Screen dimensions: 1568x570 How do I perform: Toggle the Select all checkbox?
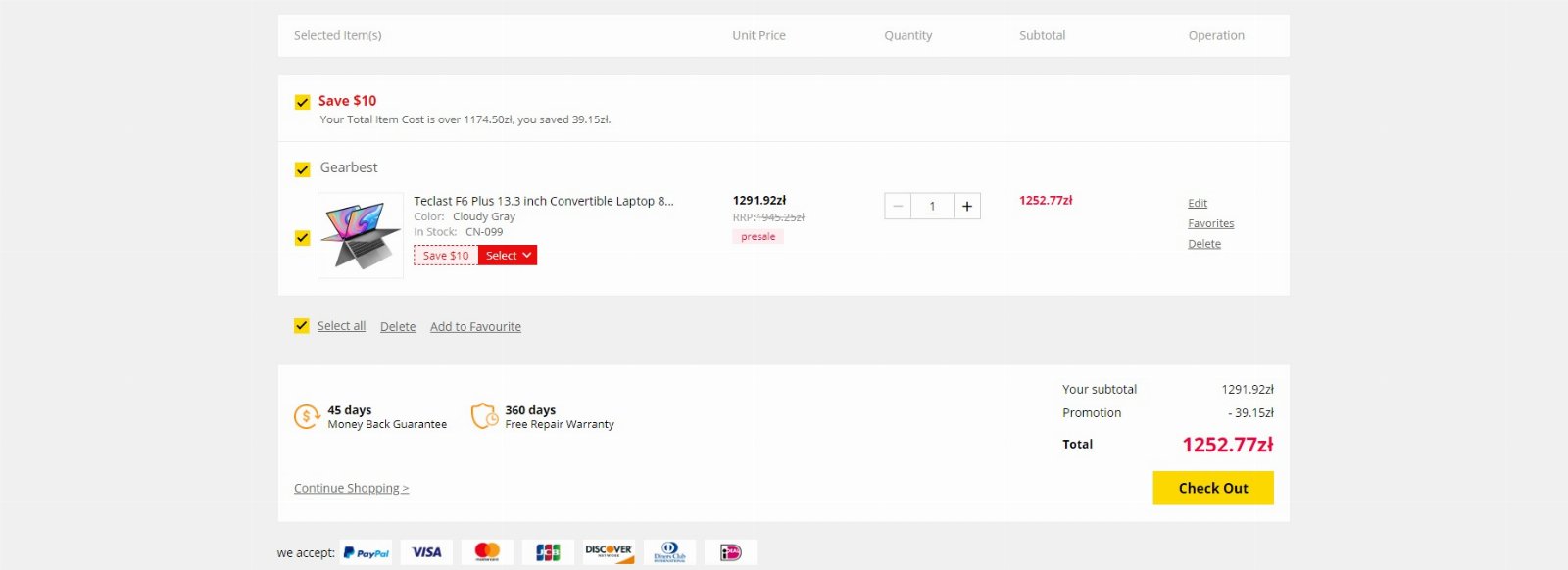point(302,326)
